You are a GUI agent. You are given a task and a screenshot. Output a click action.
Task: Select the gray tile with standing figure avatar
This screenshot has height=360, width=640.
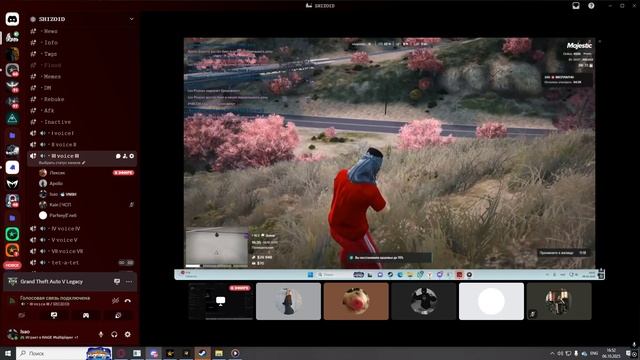[288, 301]
